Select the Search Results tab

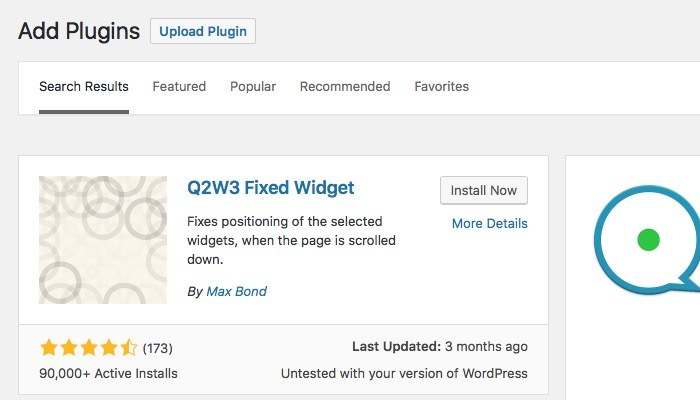tap(84, 87)
